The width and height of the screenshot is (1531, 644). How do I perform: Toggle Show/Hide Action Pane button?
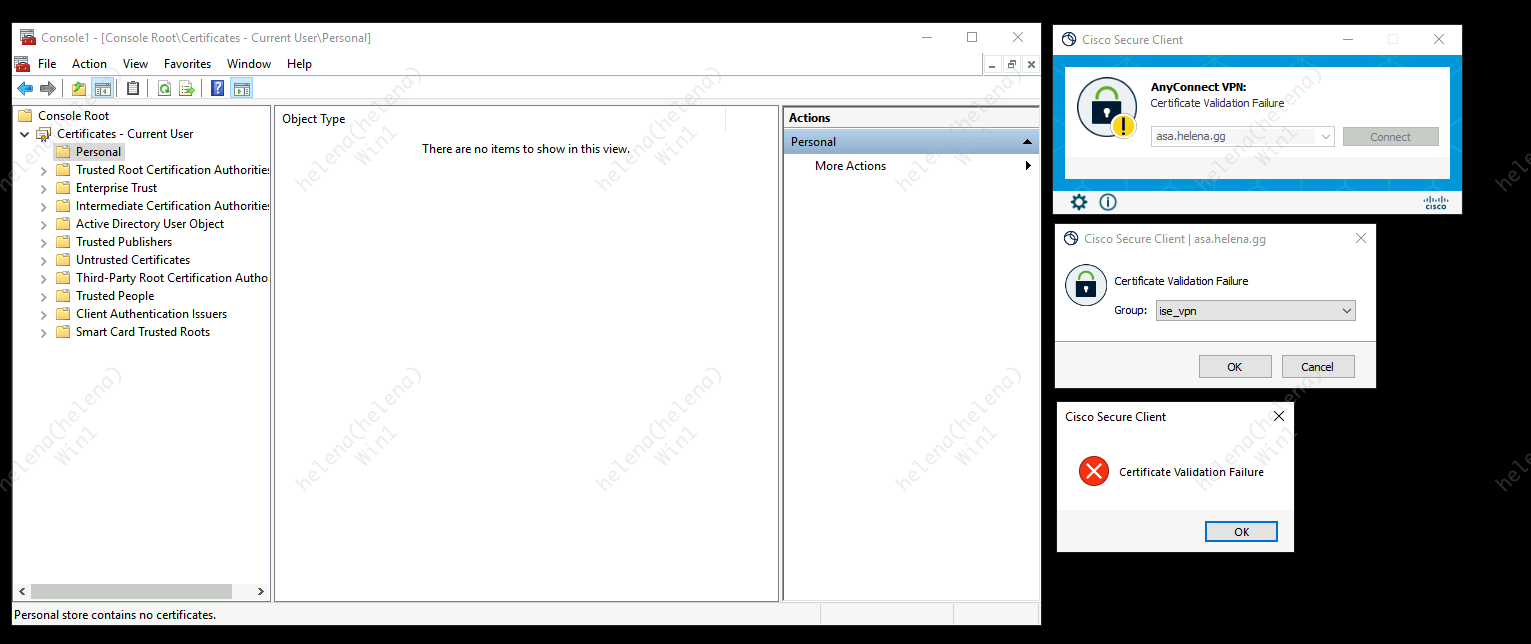click(241, 89)
